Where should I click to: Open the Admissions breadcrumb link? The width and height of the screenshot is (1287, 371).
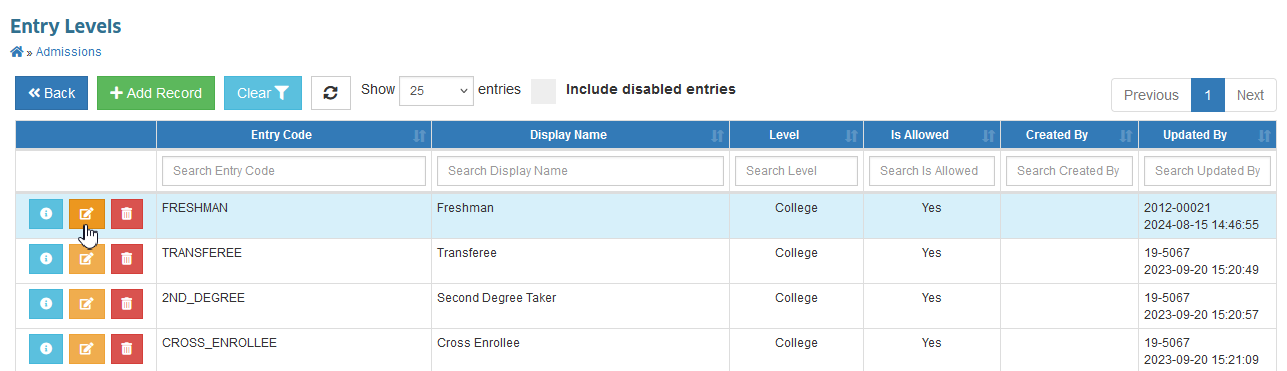68,52
